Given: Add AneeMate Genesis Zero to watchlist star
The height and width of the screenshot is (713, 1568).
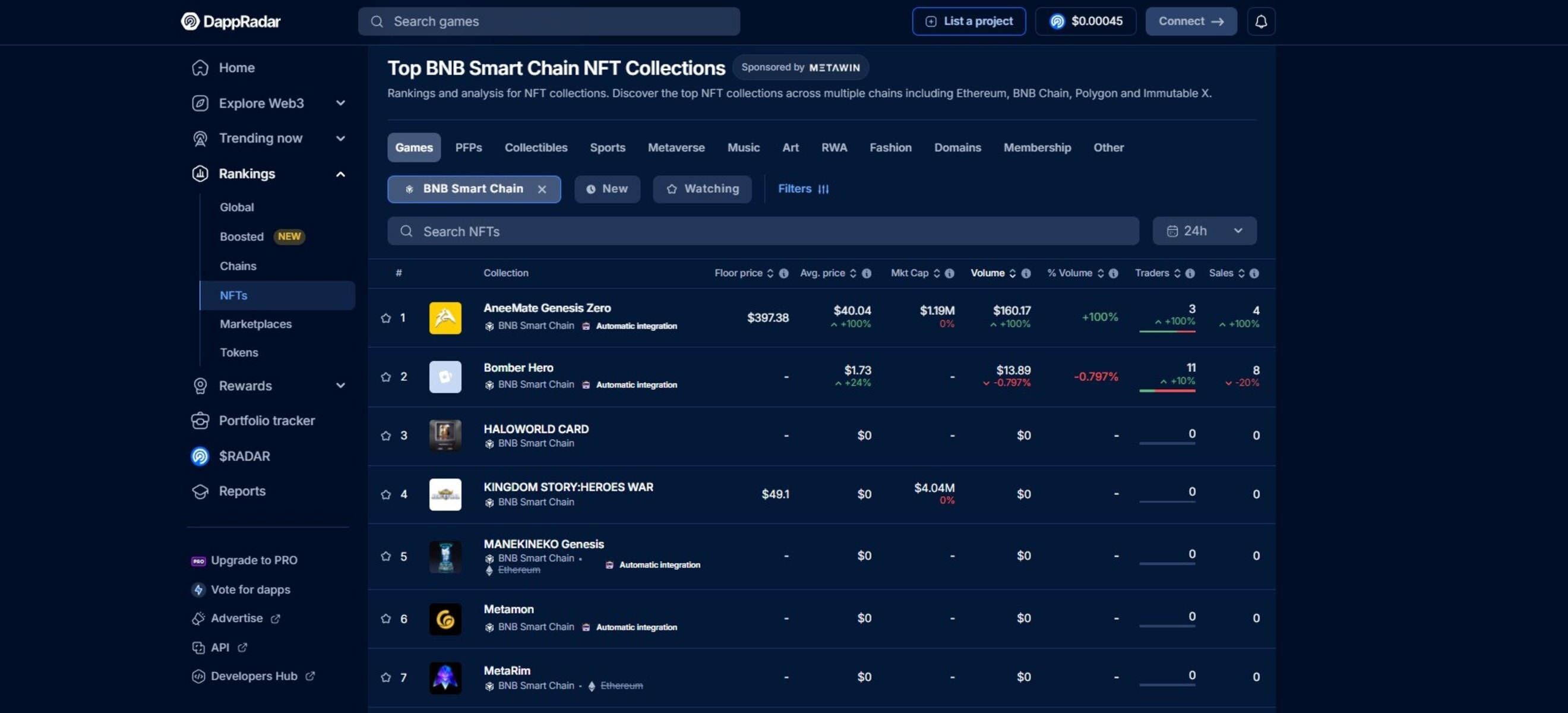Looking at the screenshot, I should pos(385,318).
